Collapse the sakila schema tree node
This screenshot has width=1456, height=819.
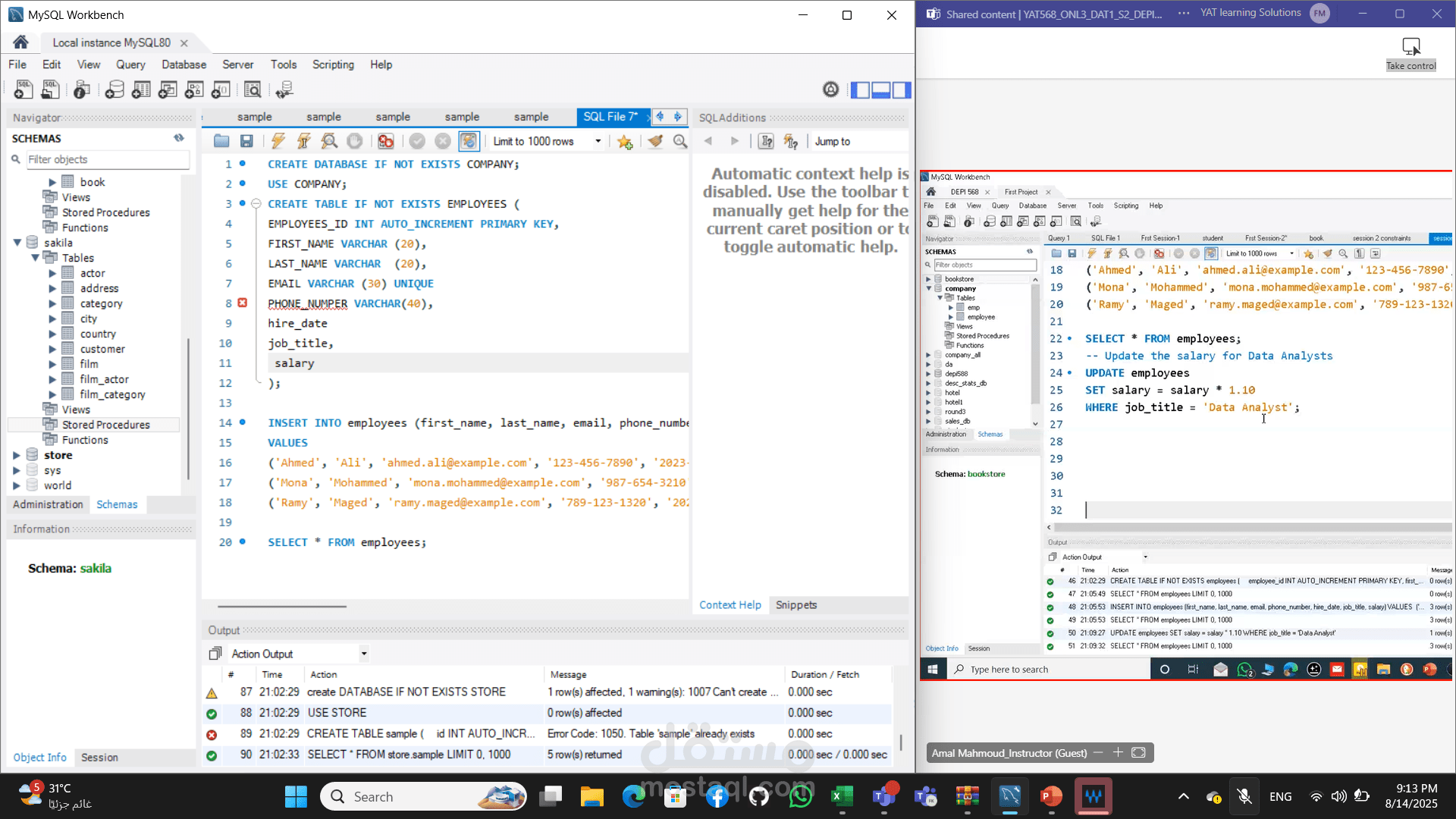coord(17,243)
